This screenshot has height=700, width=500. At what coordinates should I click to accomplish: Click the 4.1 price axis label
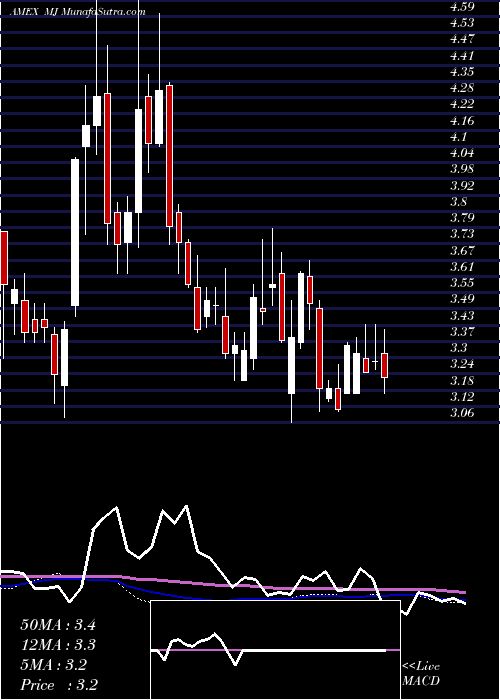(x=459, y=136)
